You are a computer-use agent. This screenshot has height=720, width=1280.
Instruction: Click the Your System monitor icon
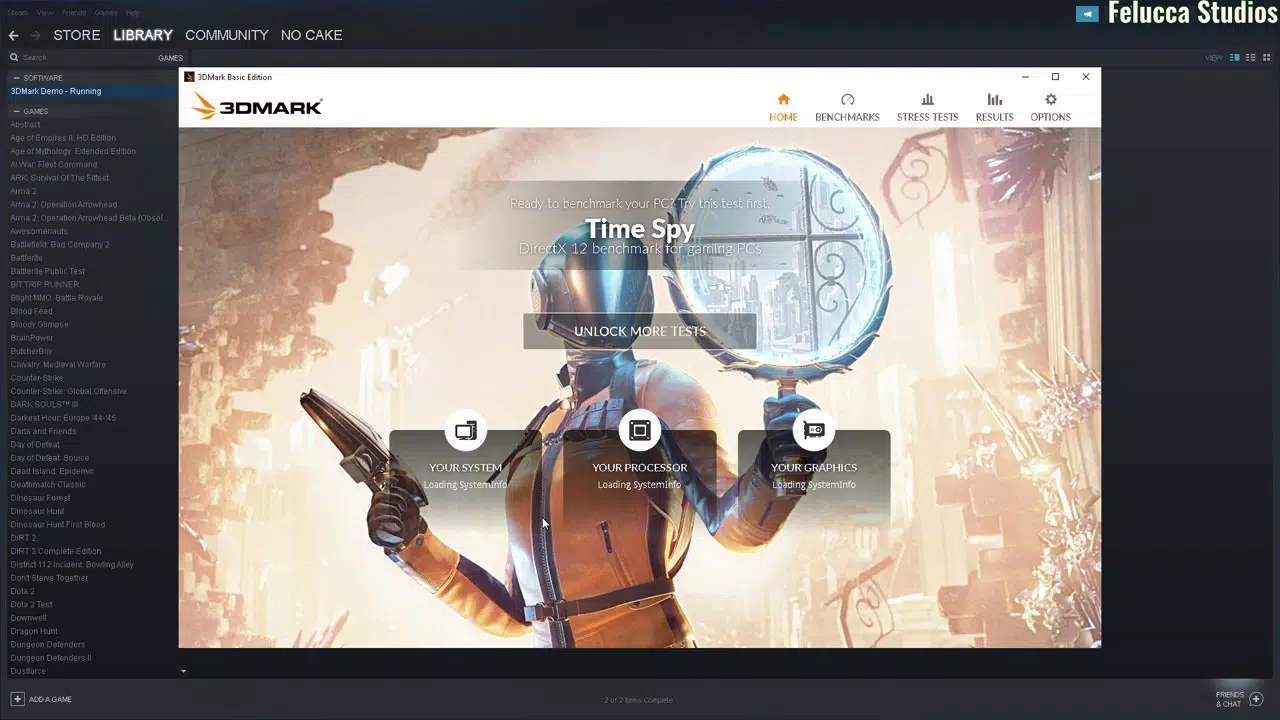pos(465,431)
